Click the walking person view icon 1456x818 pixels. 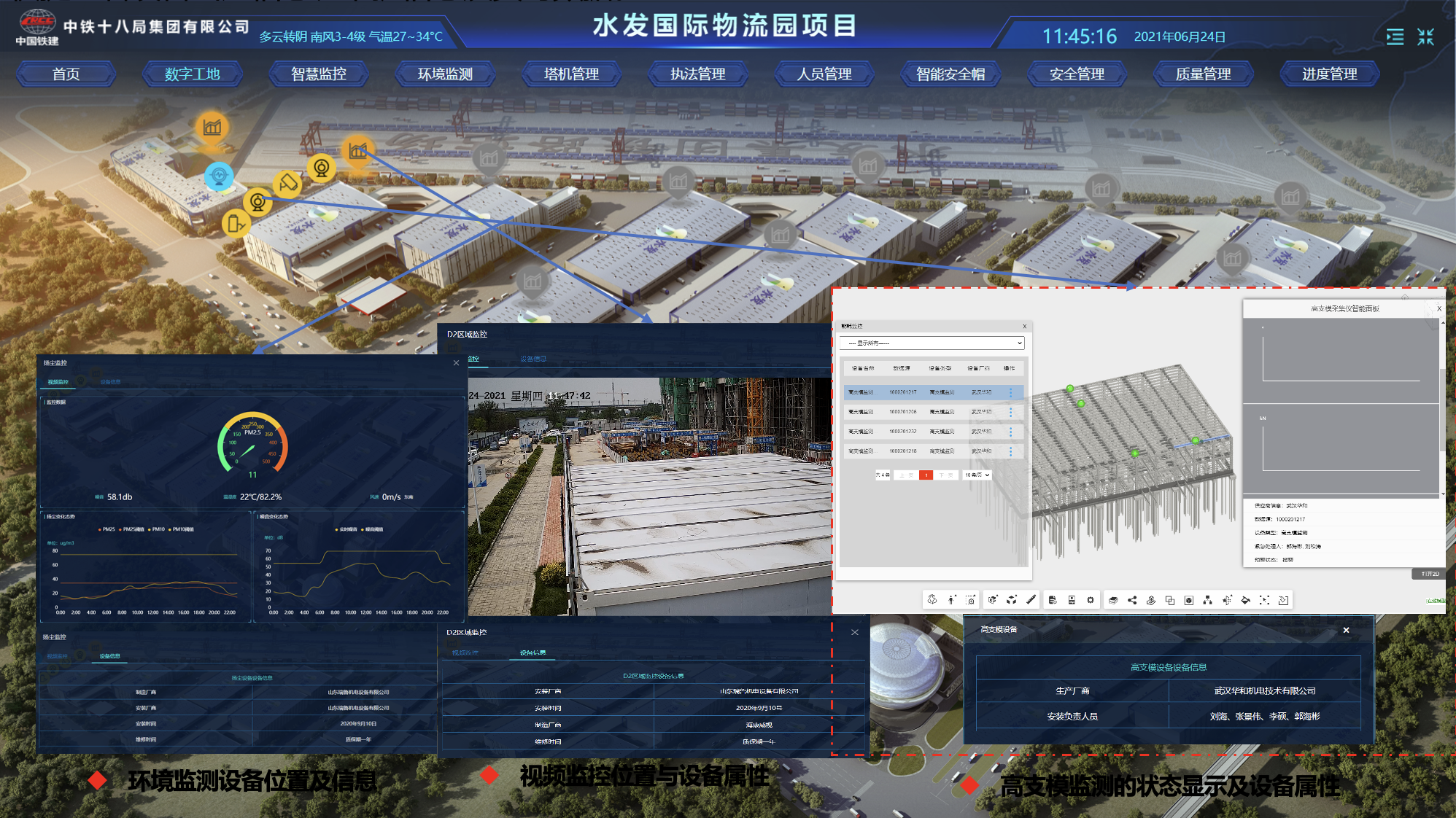(x=951, y=600)
